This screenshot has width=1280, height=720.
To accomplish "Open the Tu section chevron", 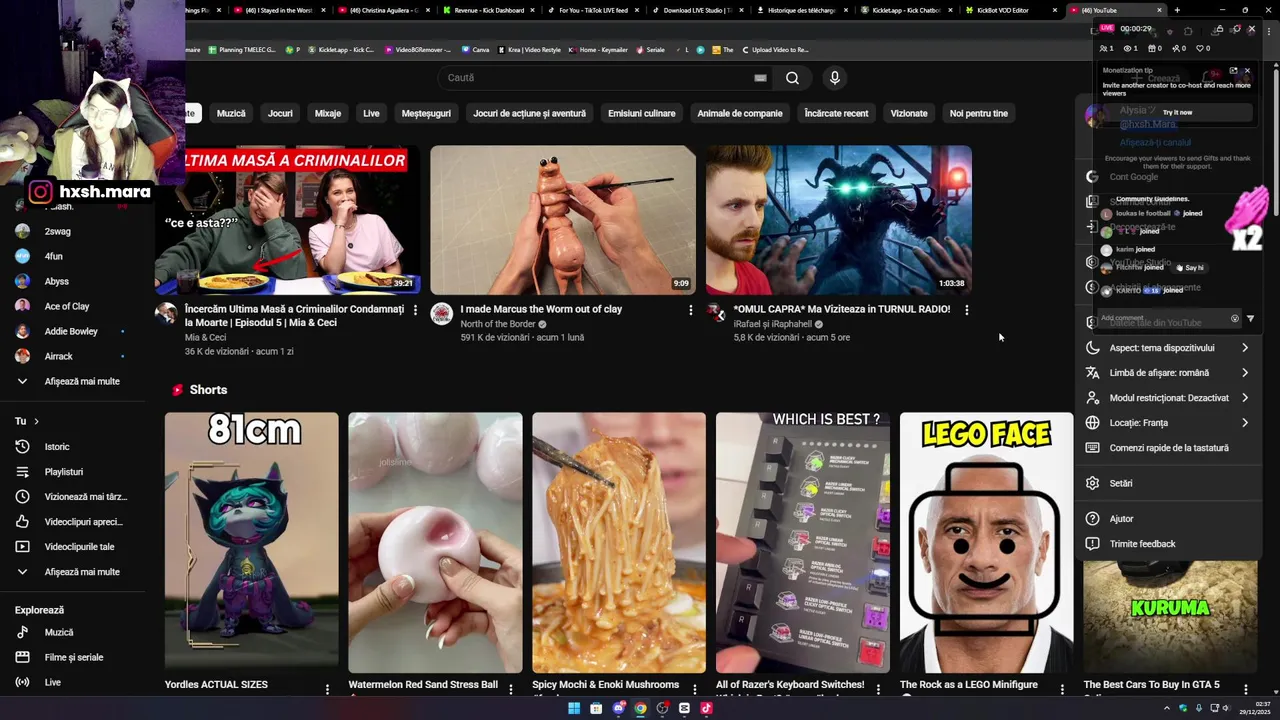I will (x=36, y=421).
